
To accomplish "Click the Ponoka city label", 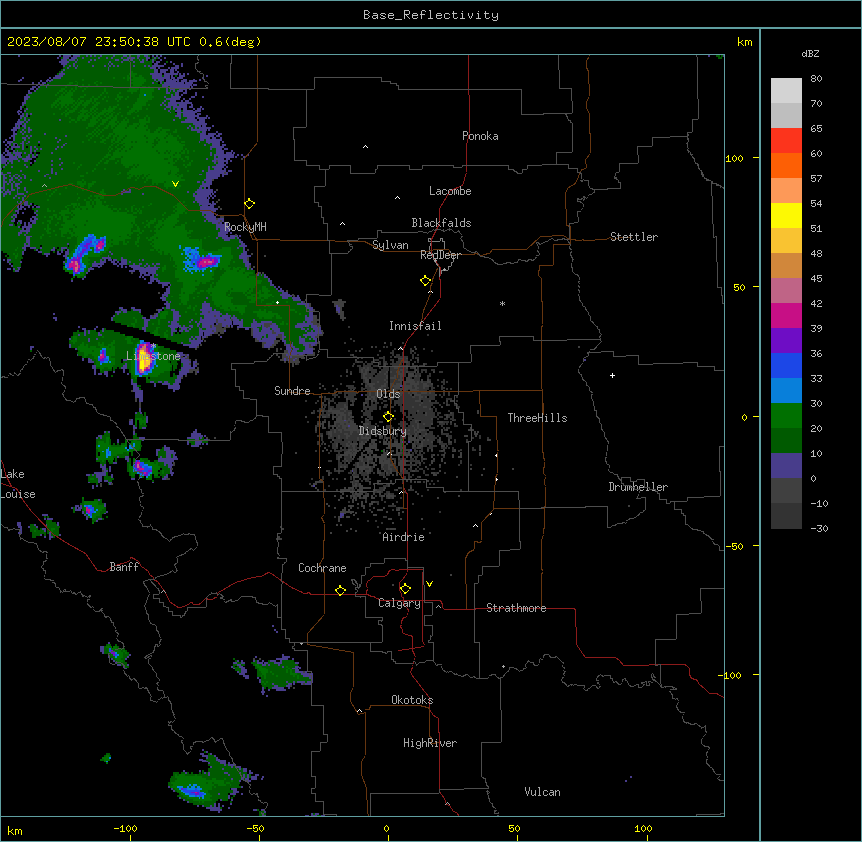I will point(480,136).
